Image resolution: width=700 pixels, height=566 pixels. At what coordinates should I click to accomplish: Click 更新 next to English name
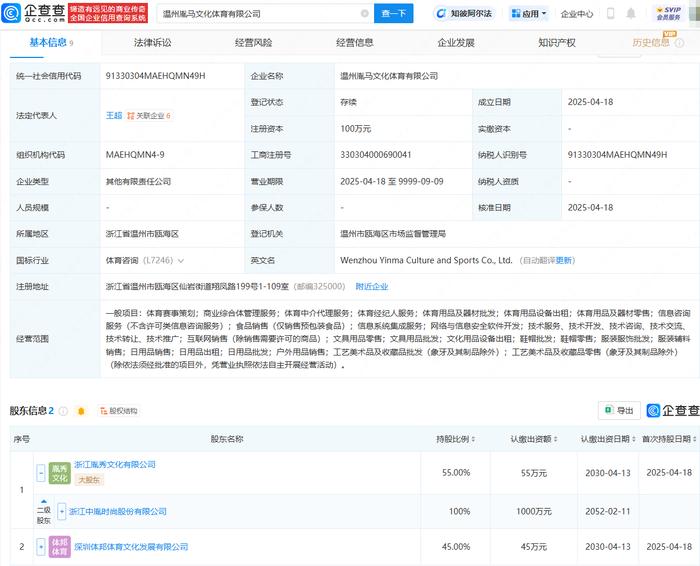(x=563, y=260)
